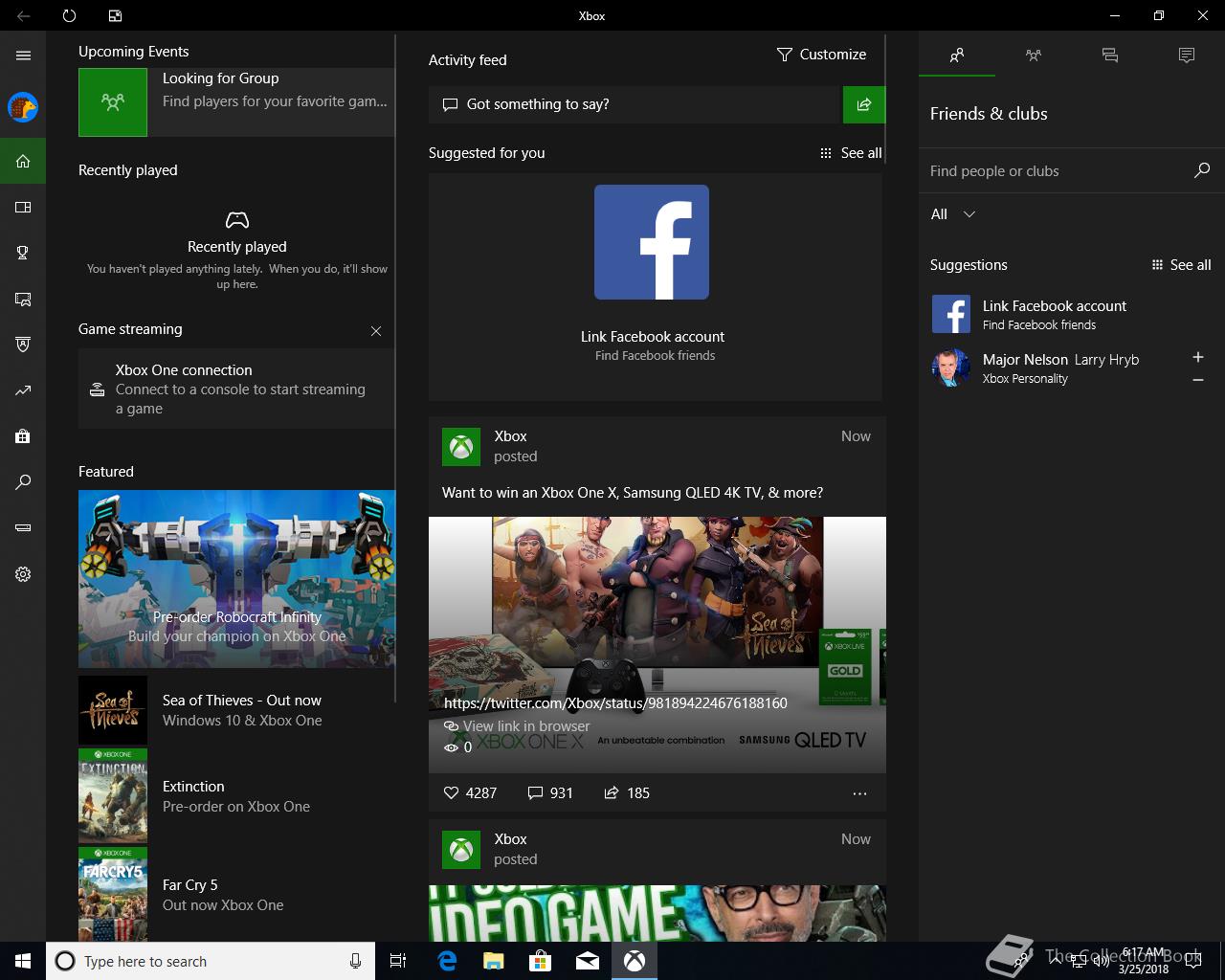Open Sea of Thieves featured item
1225x980 pixels.
(236, 710)
